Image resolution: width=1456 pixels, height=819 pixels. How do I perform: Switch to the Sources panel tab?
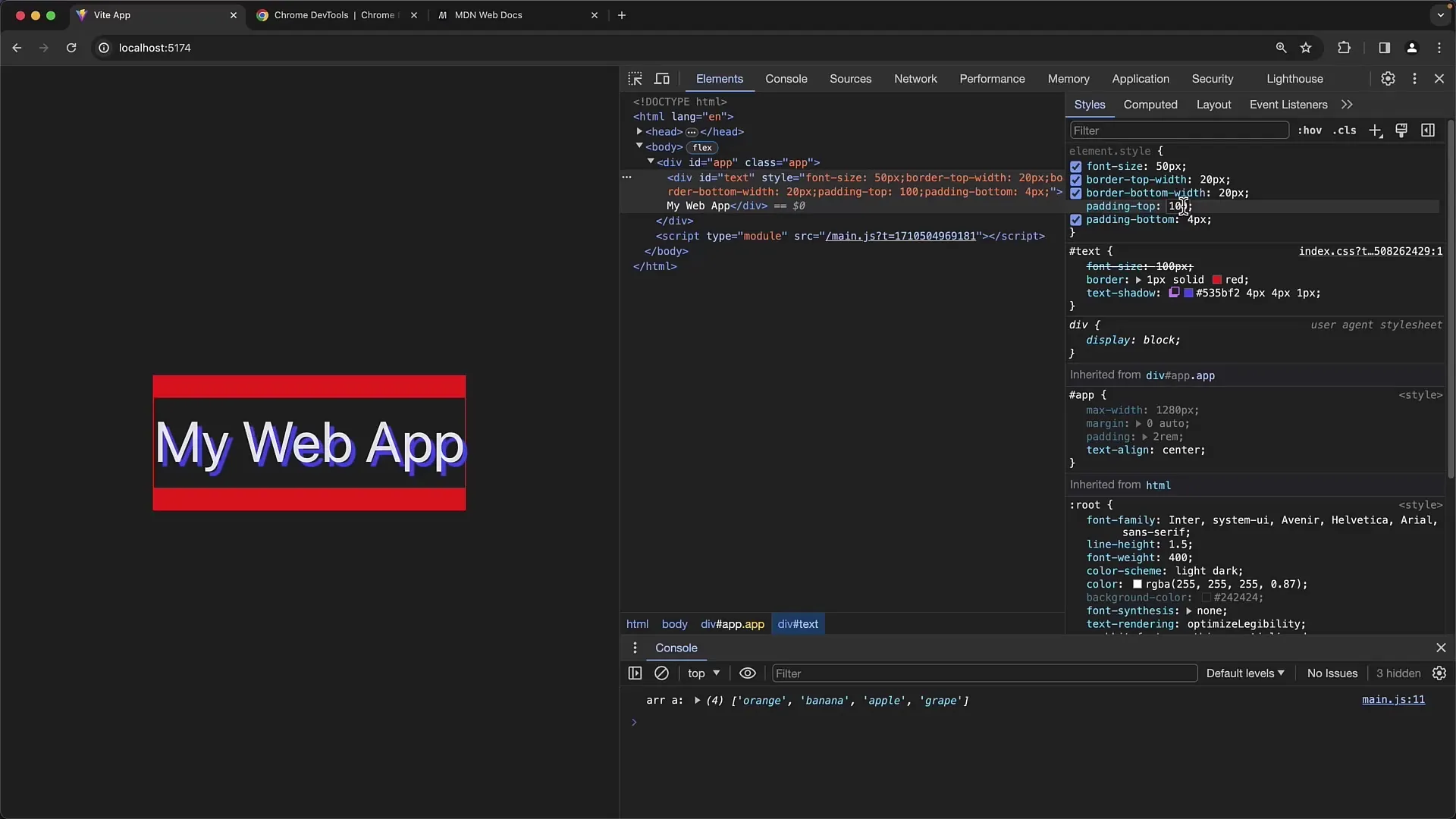pos(850,79)
